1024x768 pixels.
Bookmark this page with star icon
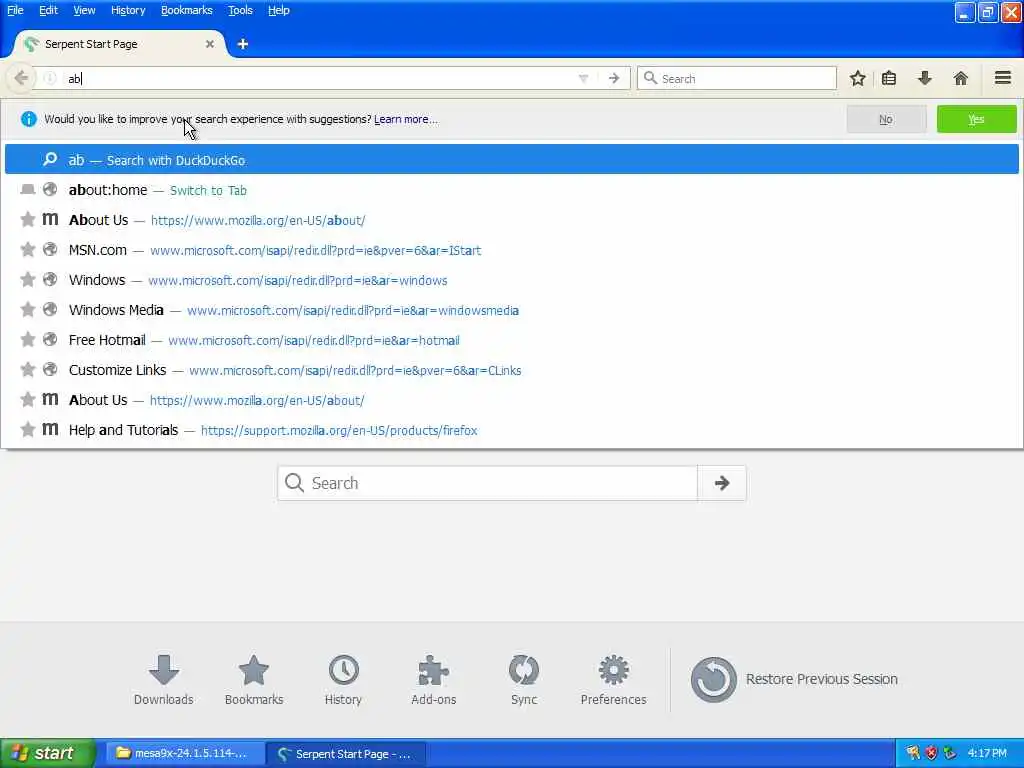857,79
